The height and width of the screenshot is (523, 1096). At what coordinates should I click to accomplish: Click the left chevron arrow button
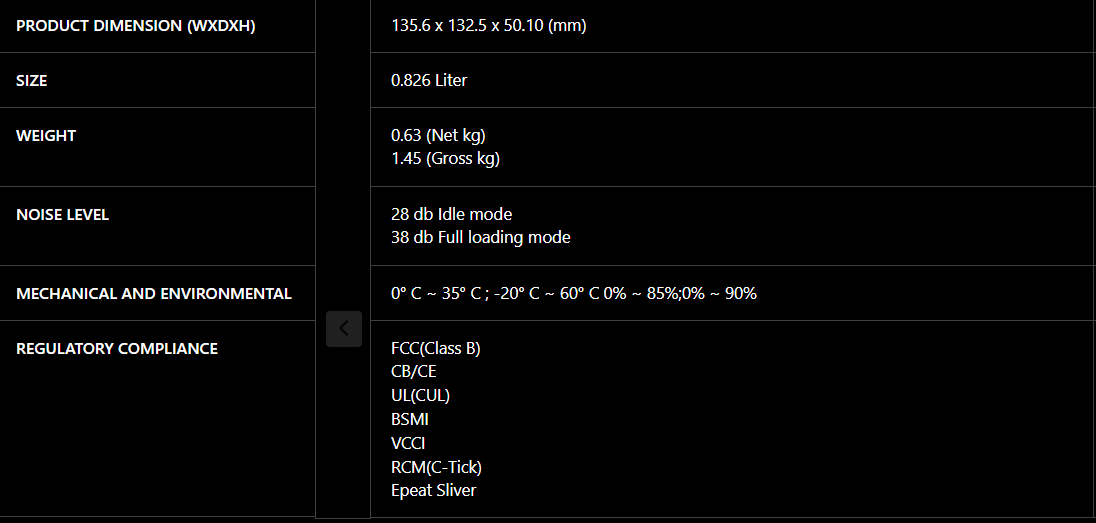pyautogui.click(x=344, y=329)
